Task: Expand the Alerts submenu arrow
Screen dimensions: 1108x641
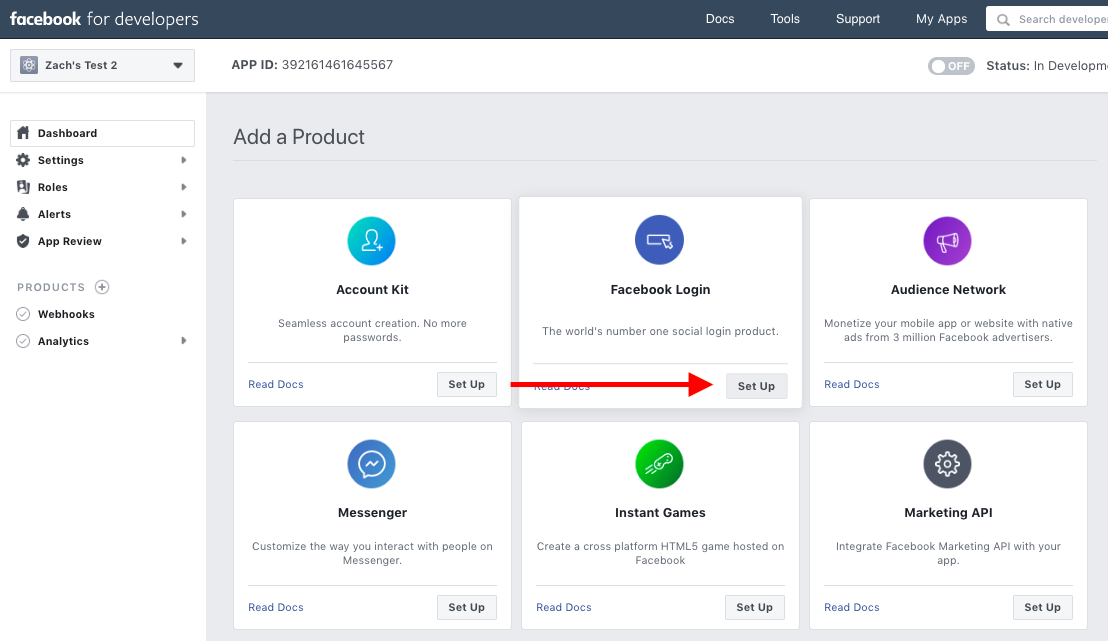Action: point(184,213)
